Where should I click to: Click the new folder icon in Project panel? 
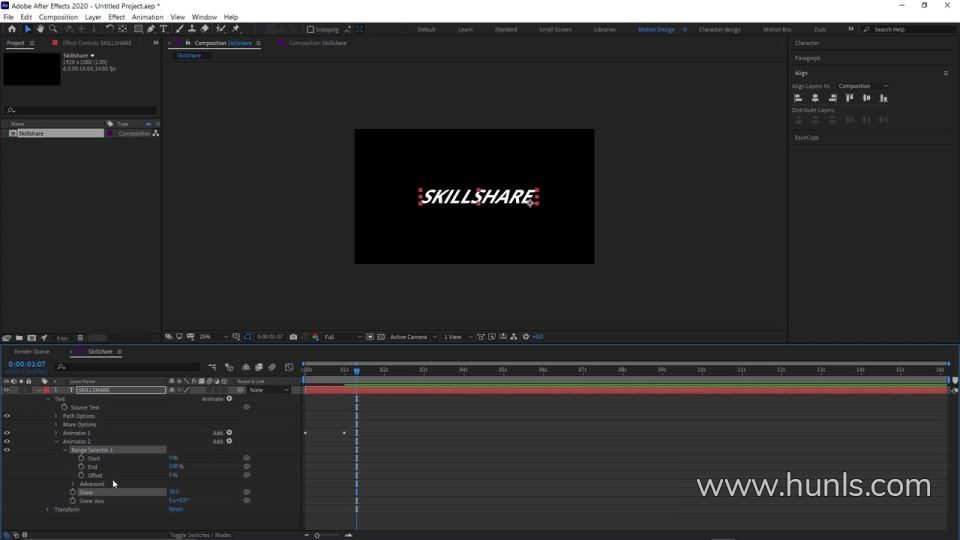point(19,338)
